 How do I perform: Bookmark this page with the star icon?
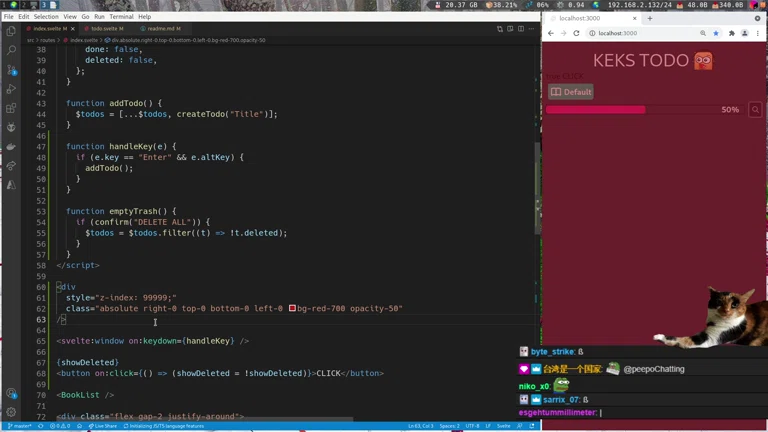coord(716,33)
